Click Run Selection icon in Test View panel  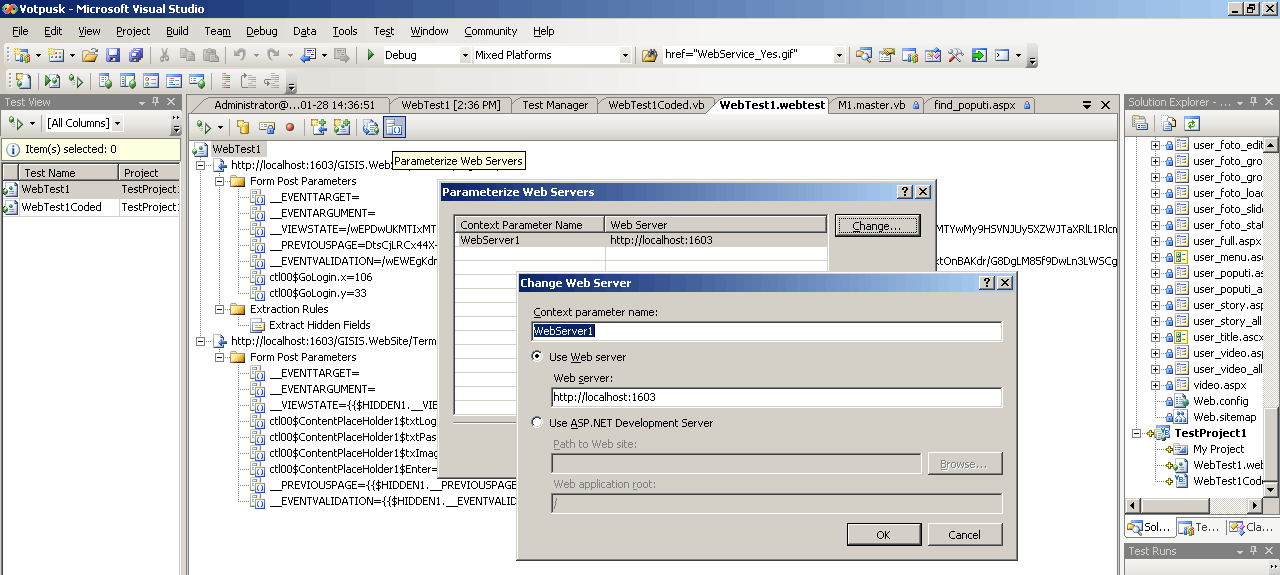click(15, 123)
